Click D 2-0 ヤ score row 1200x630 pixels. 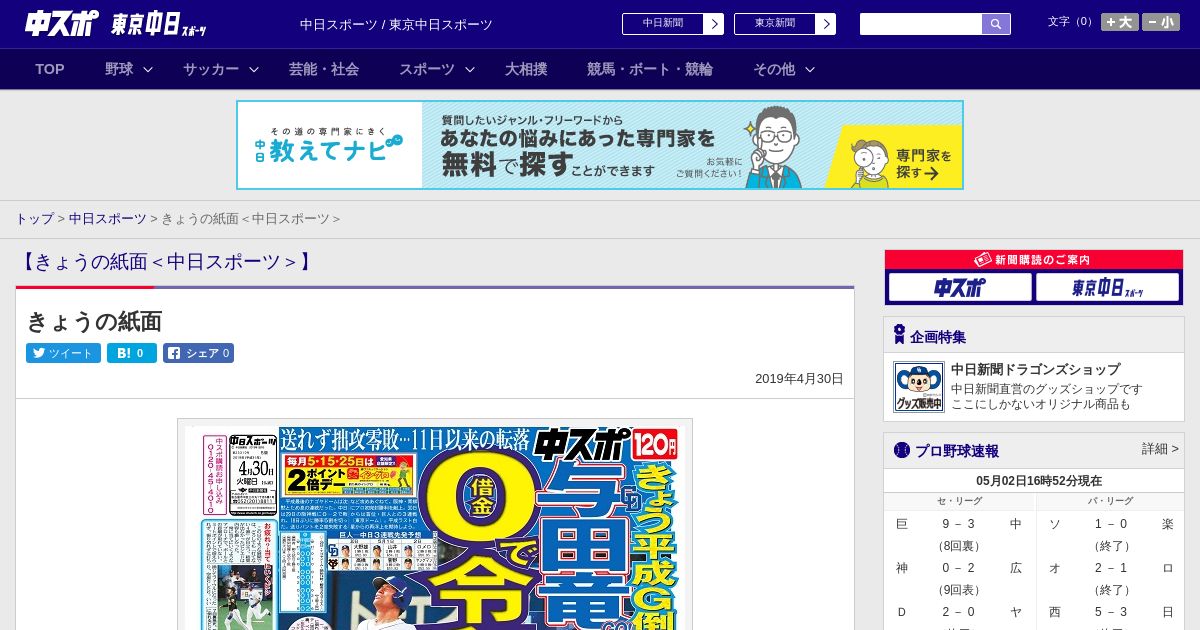pos(959,612)
